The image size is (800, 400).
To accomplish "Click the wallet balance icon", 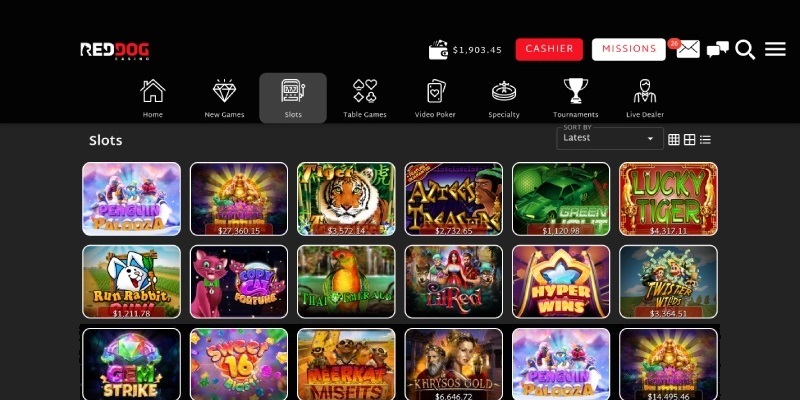I will (x=438, y=50).
